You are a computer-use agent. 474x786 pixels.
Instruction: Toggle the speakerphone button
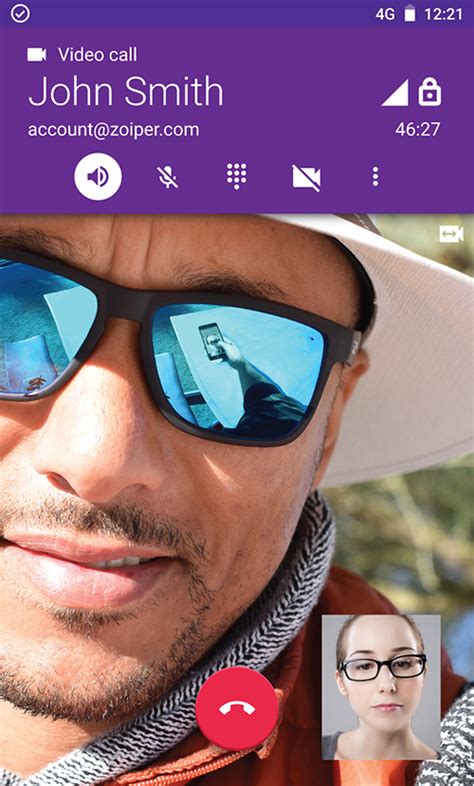[98, 177]
